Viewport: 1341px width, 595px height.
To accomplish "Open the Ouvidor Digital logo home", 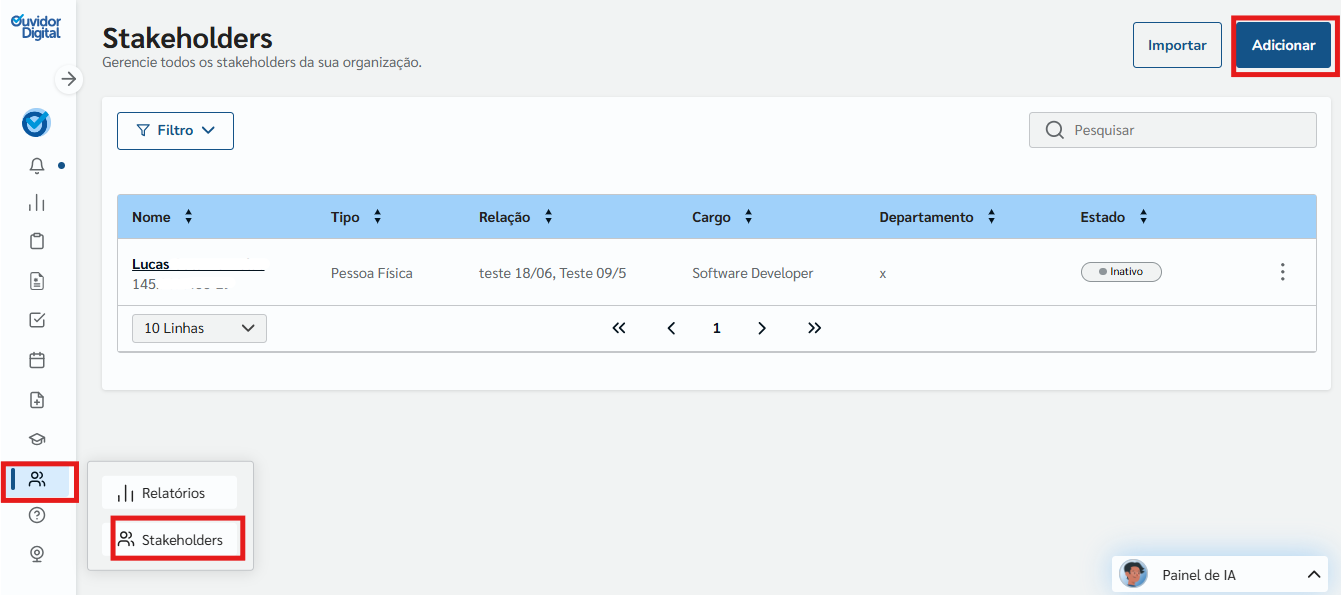I will coord(36,27).
